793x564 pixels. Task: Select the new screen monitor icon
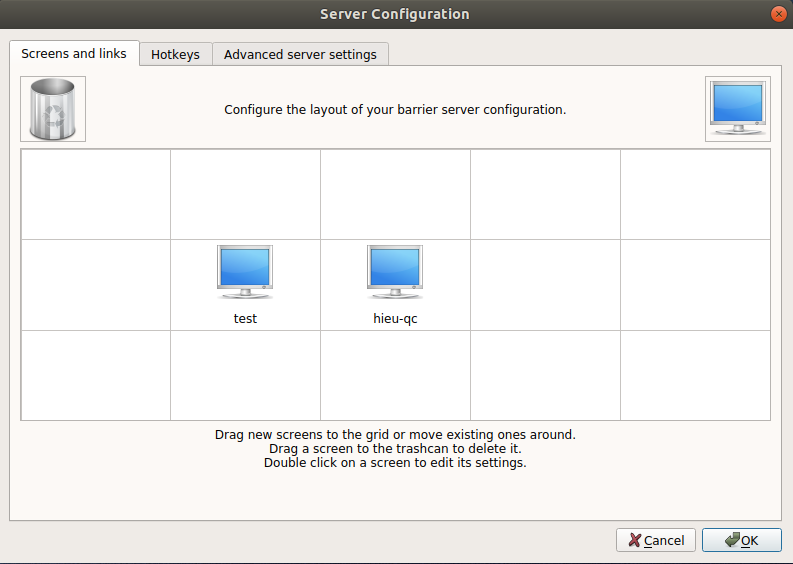click(x=737, y=109)
